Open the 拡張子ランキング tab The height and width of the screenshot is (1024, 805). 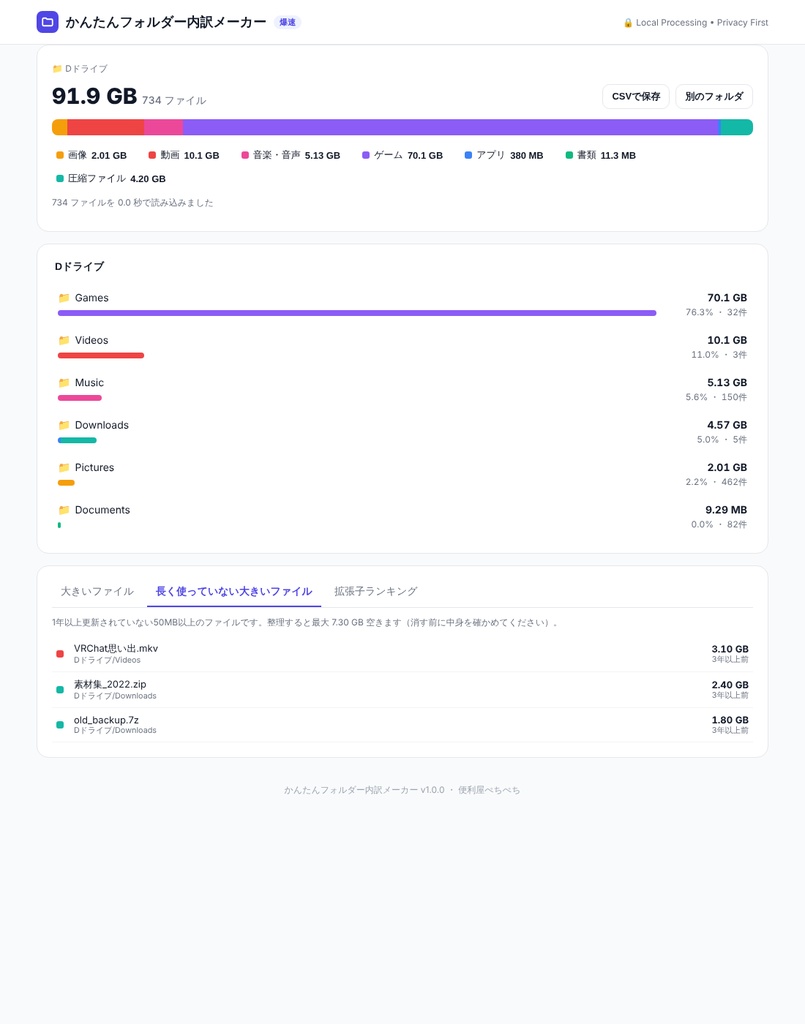pyautogui.click(x=375, y=592)
